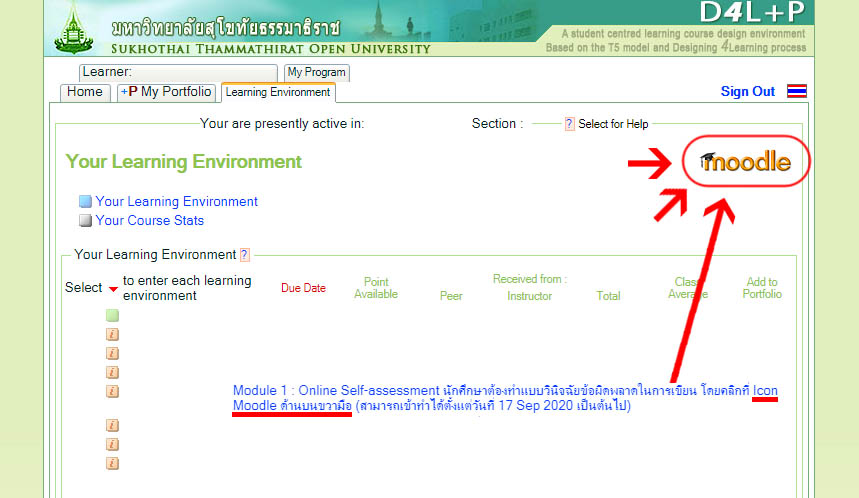This screenshot has height=498, width=859.
Task: Open Module 1 Online Self-assessment link
Action: pos(505,398)
